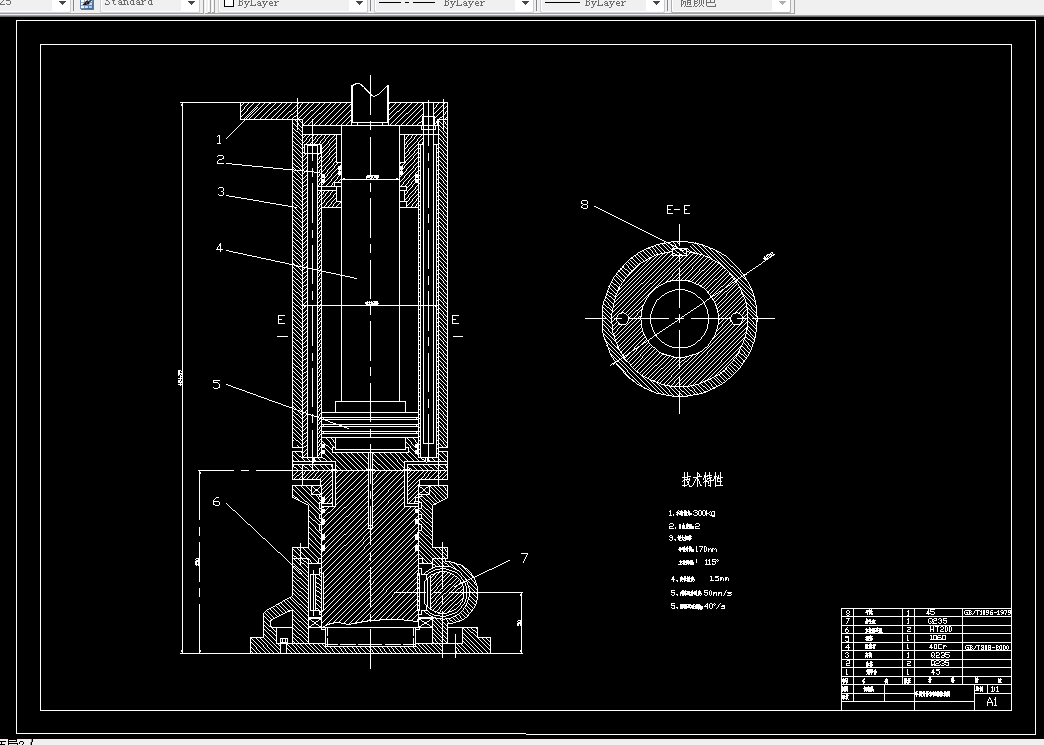
Task: Click the Q235 cell in parts row 7
Action: 939,621
